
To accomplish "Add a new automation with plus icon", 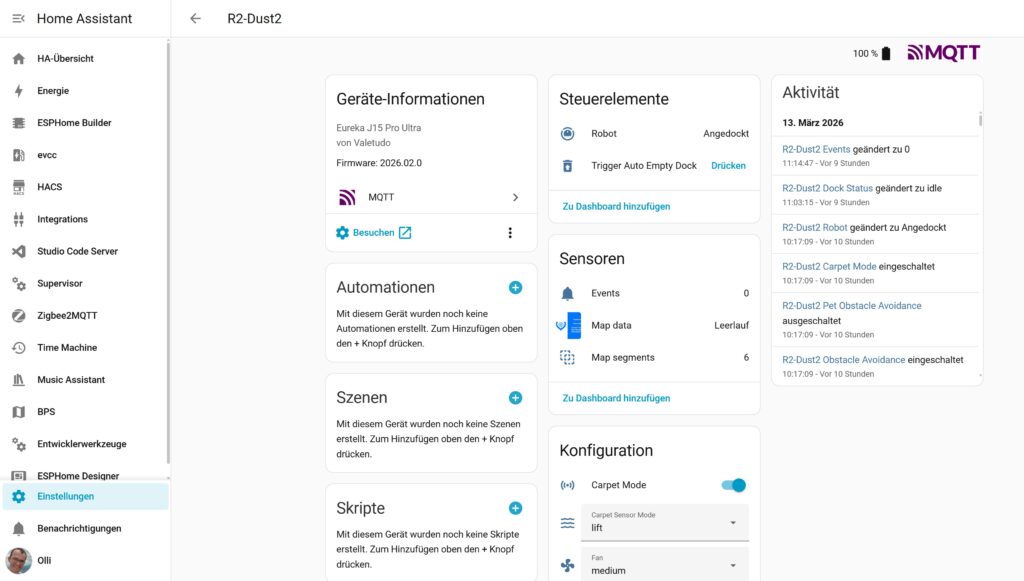I will point(515,287).
